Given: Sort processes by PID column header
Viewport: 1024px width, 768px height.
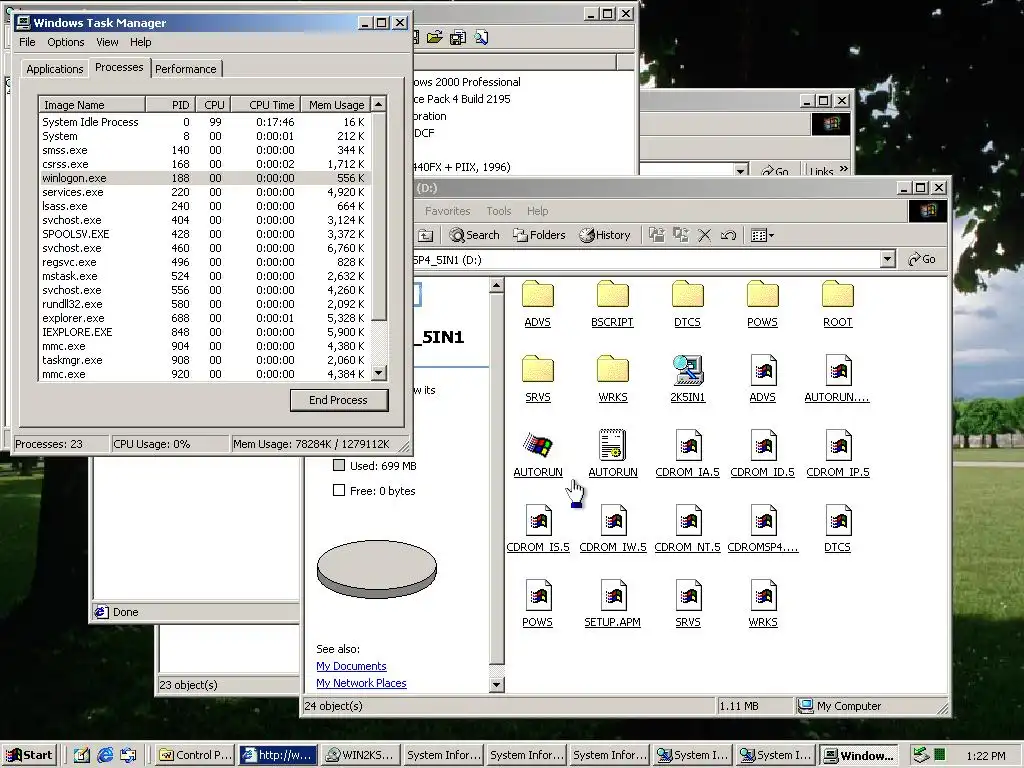Looking at the screenshot, I should [170, 104].
